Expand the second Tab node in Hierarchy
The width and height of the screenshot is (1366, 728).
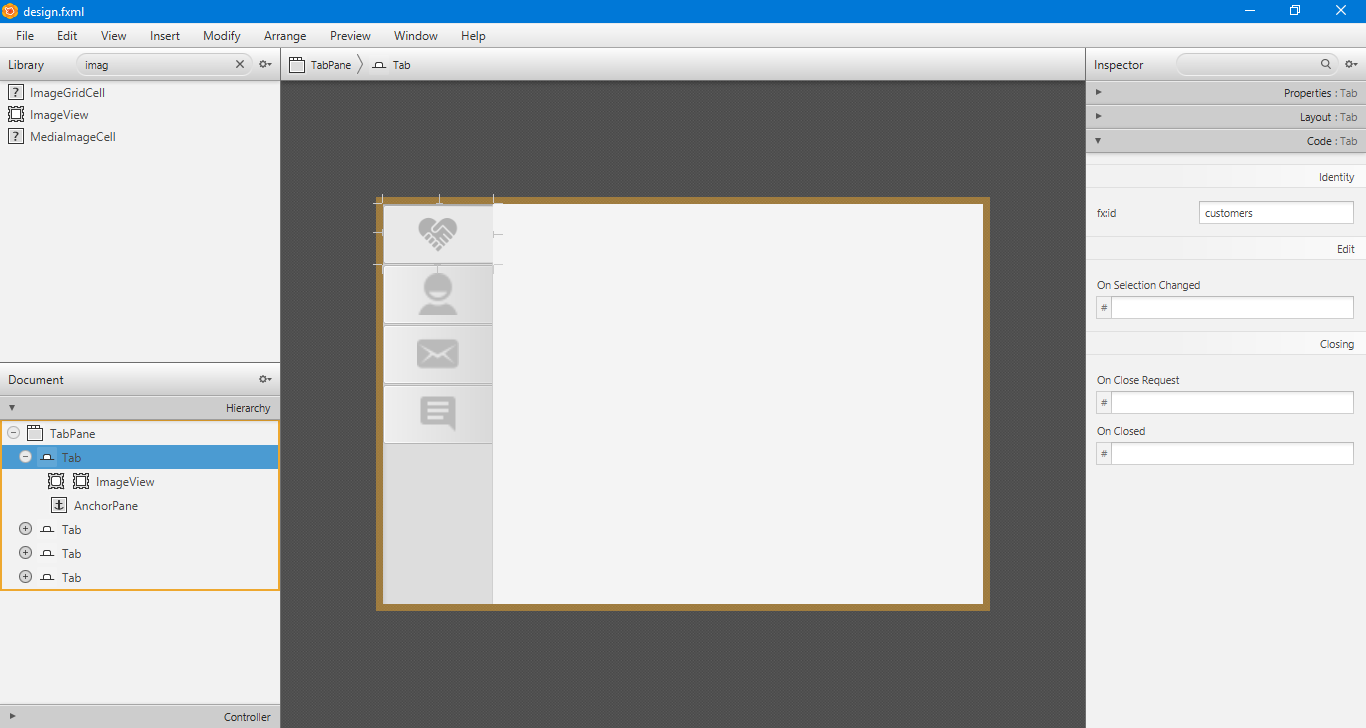coord(24,528)
